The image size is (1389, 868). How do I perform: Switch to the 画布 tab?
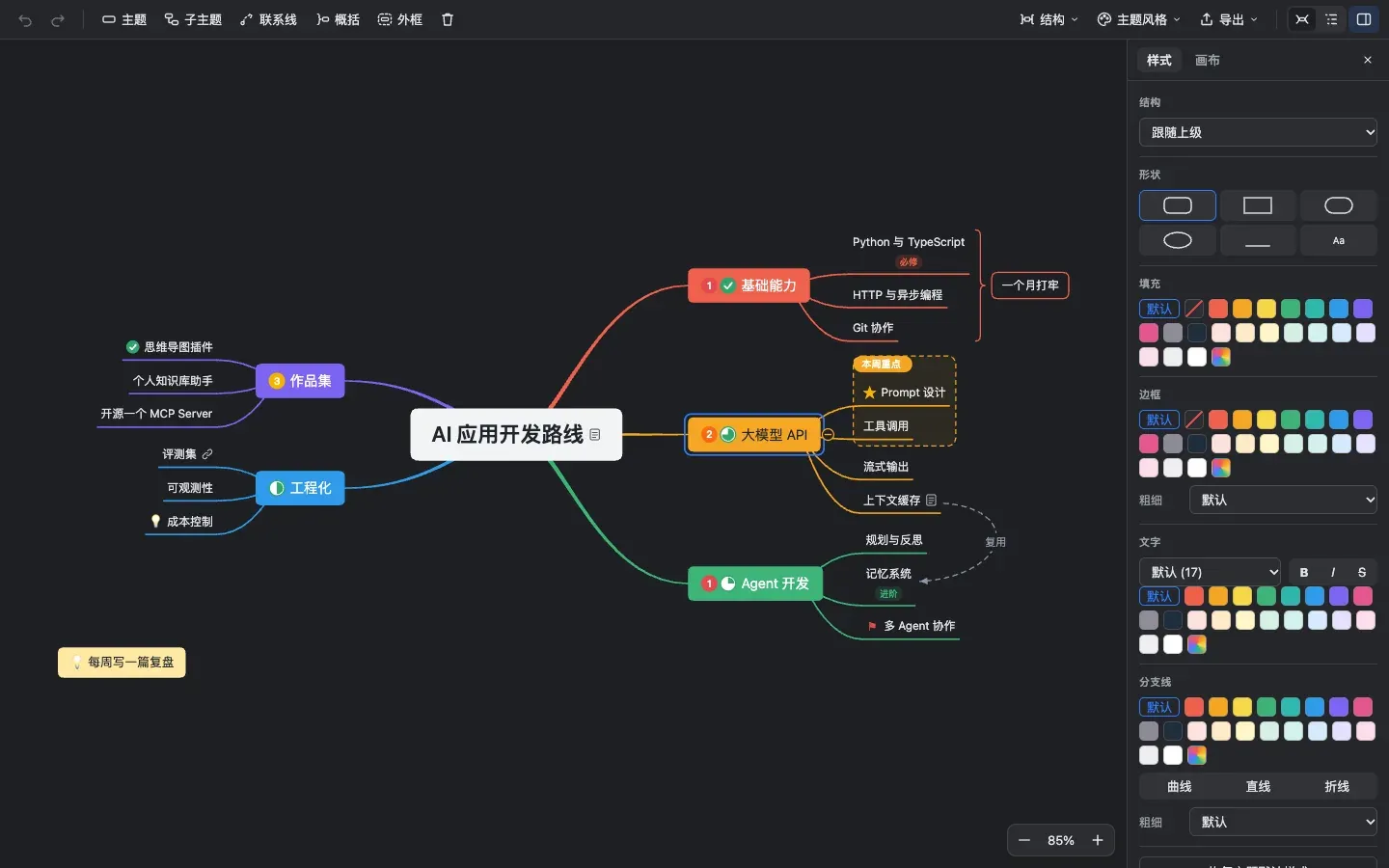1208,60
